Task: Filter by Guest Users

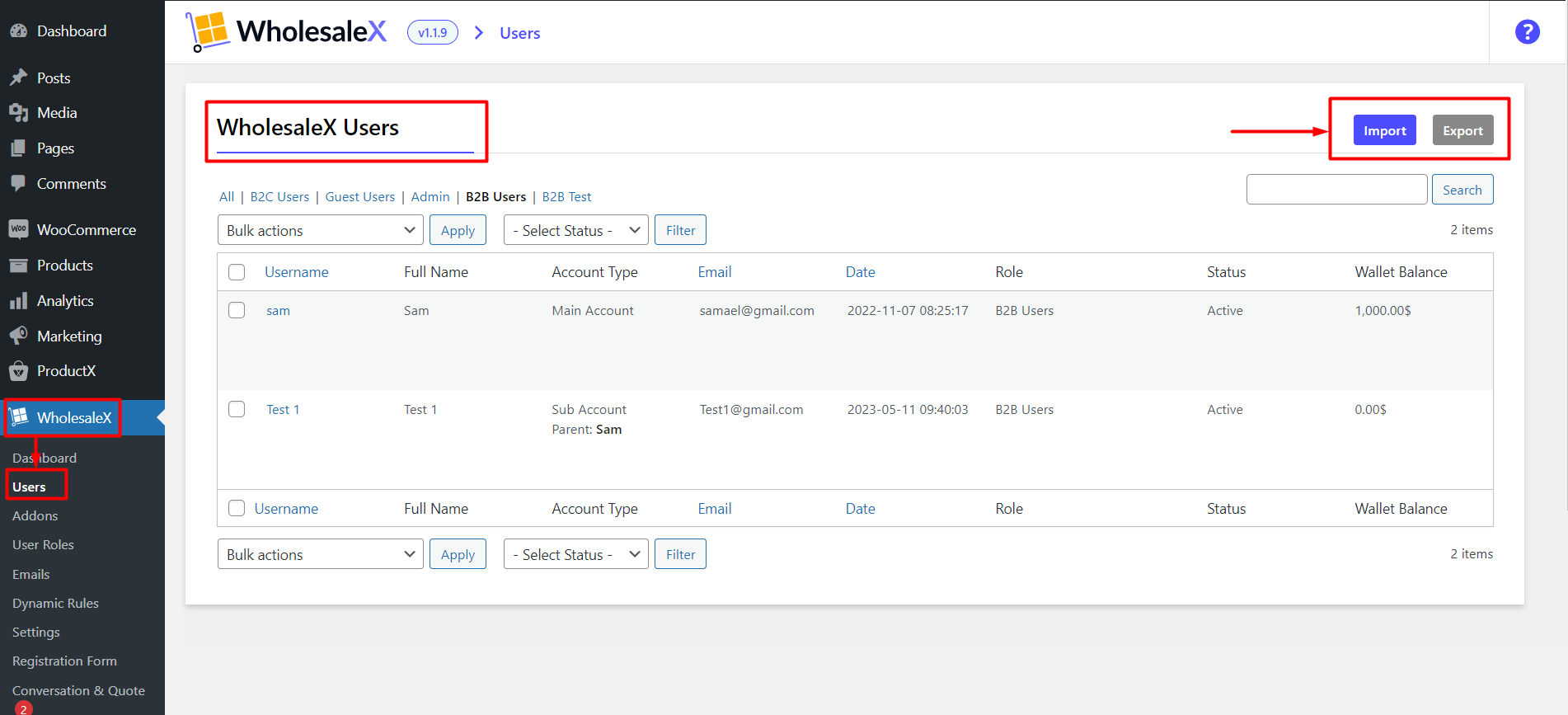Action: (360, 196)
